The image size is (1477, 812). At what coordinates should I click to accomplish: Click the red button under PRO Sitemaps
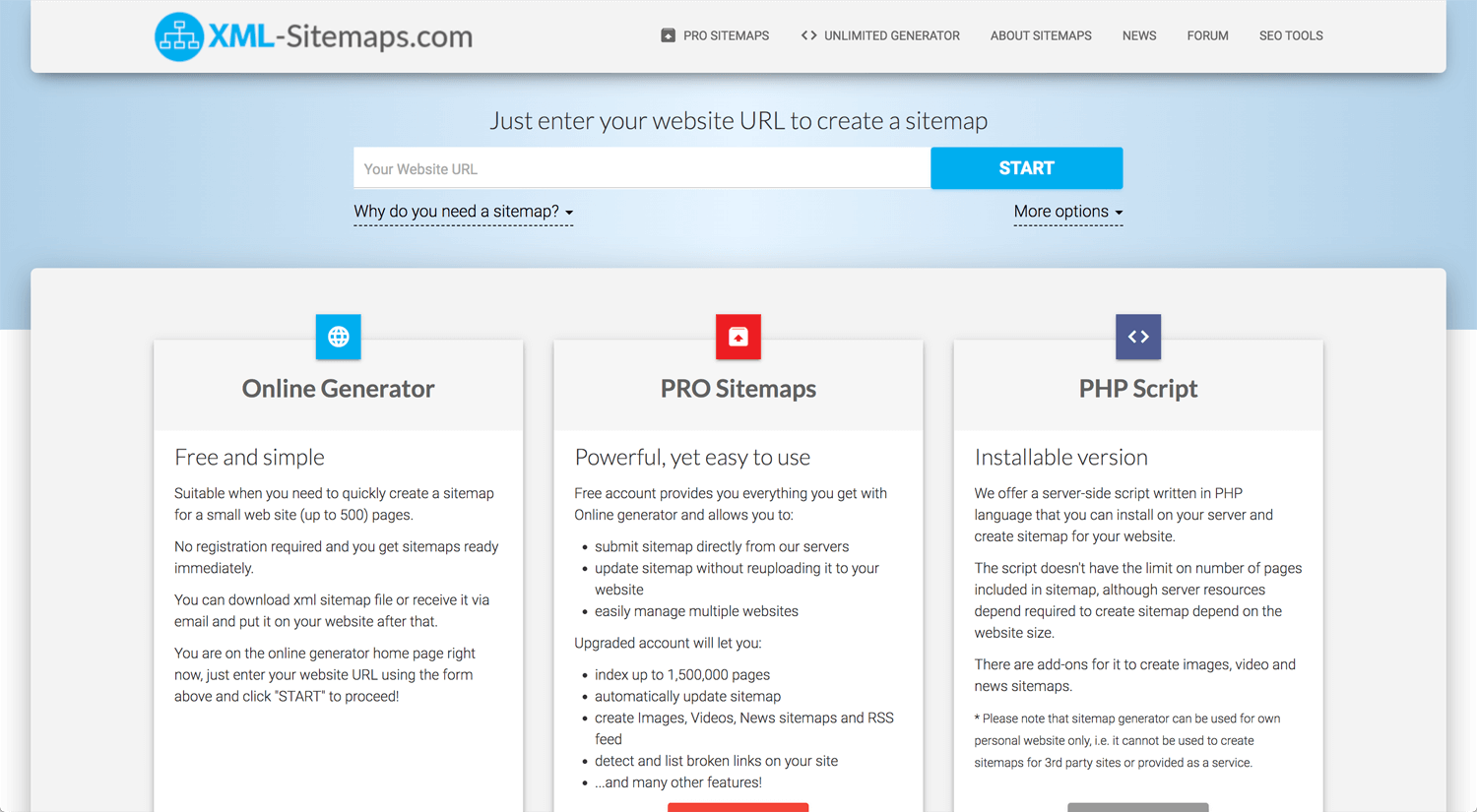(x=738, y=807)
